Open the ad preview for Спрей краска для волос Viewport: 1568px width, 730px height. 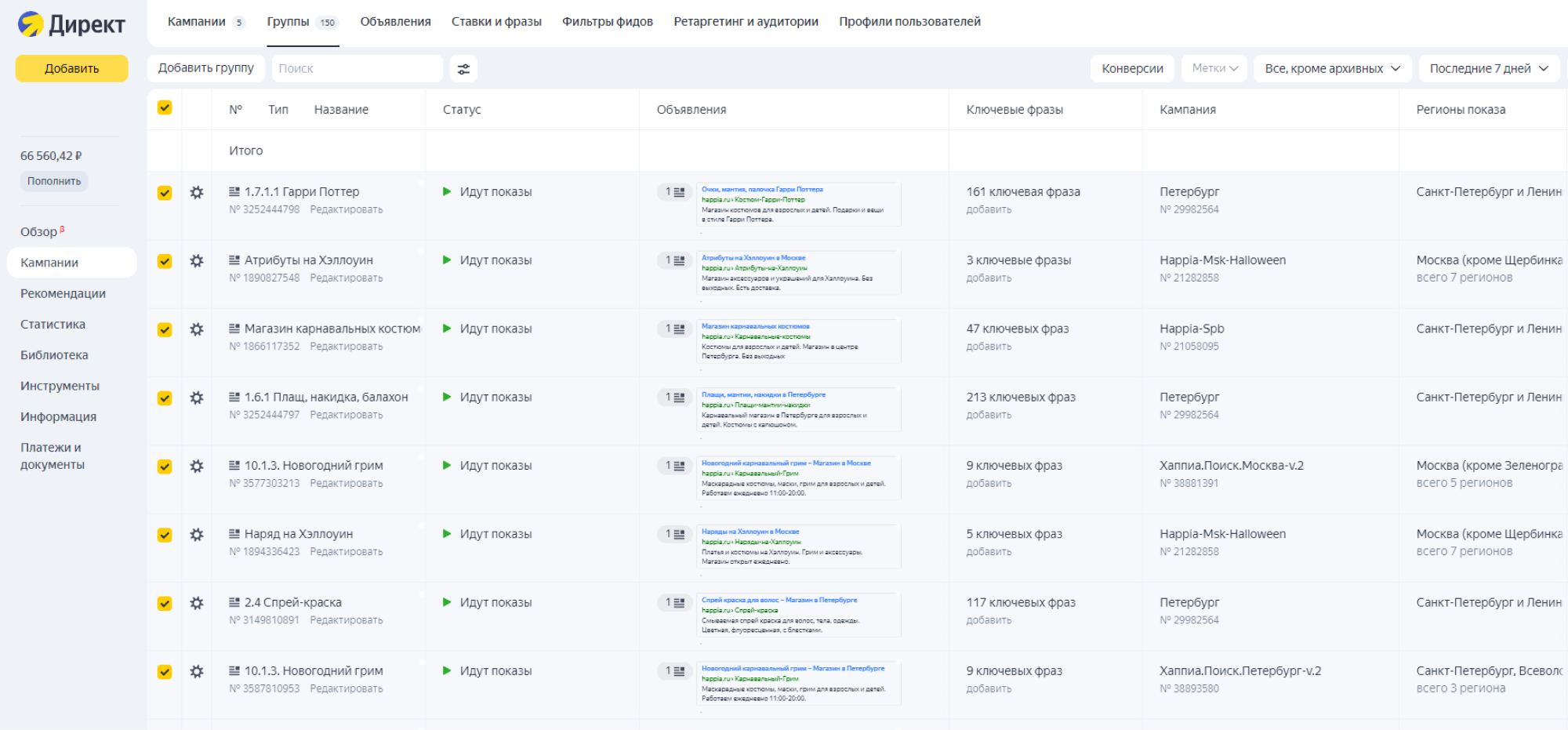click(798, 615)
